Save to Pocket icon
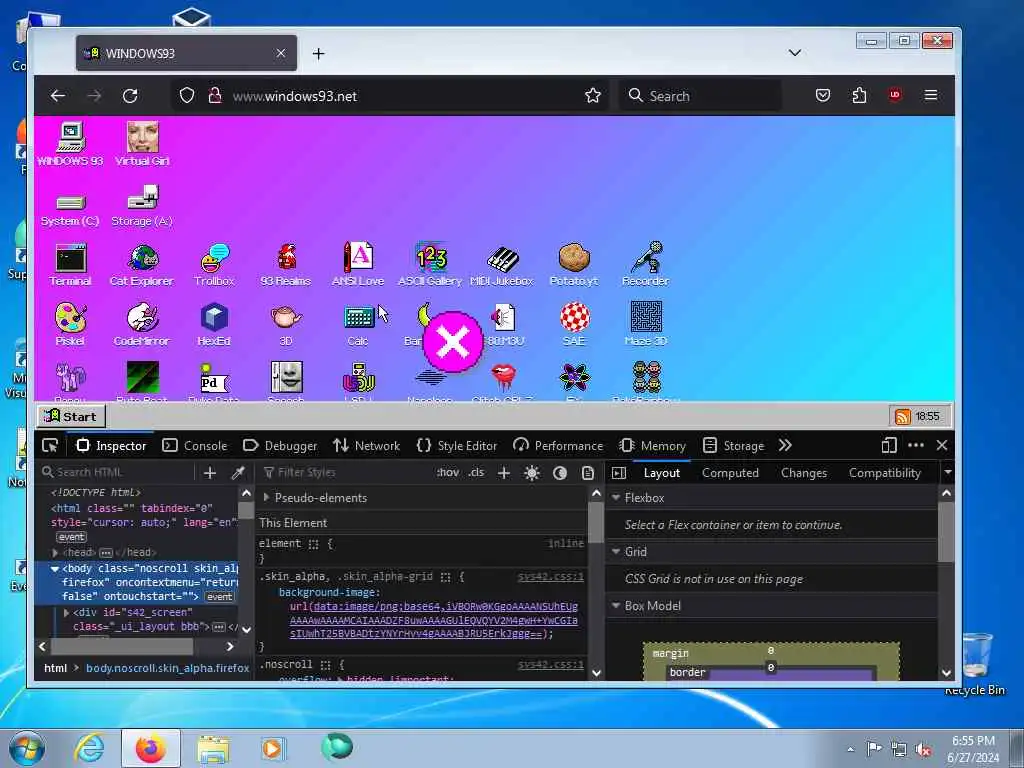The width and height of the screenshot is (1024, 768). pyautogui.click(x=823, y=96)
